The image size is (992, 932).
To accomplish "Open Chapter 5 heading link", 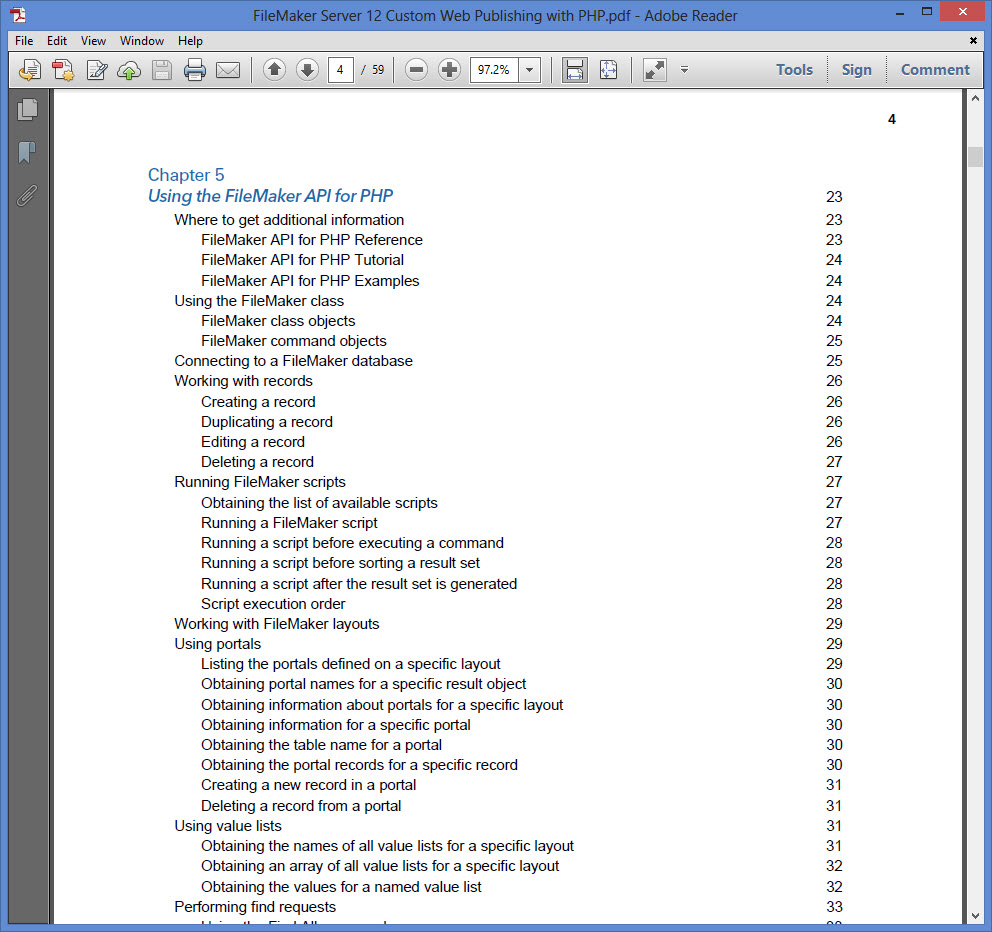I will click(186, 175).
